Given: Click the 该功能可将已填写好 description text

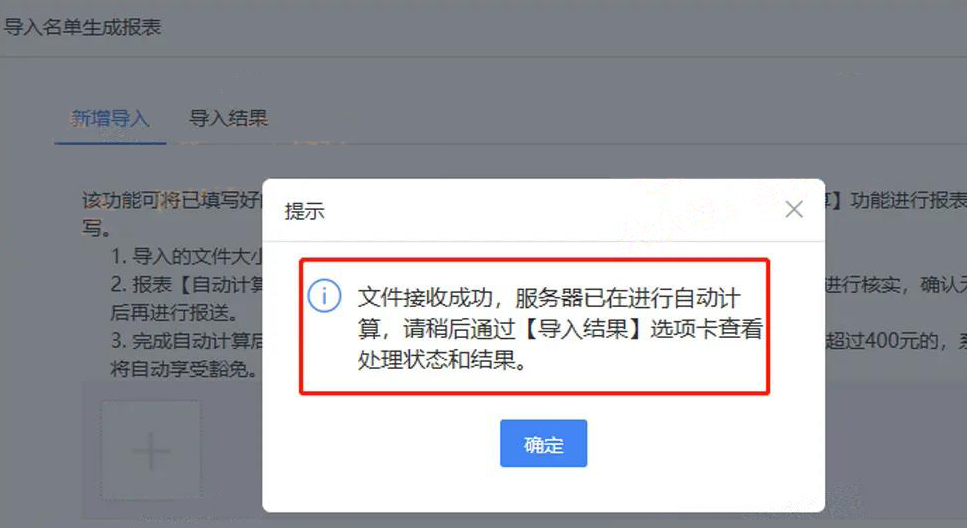Looking at the screenshot, I should (172, 200).
